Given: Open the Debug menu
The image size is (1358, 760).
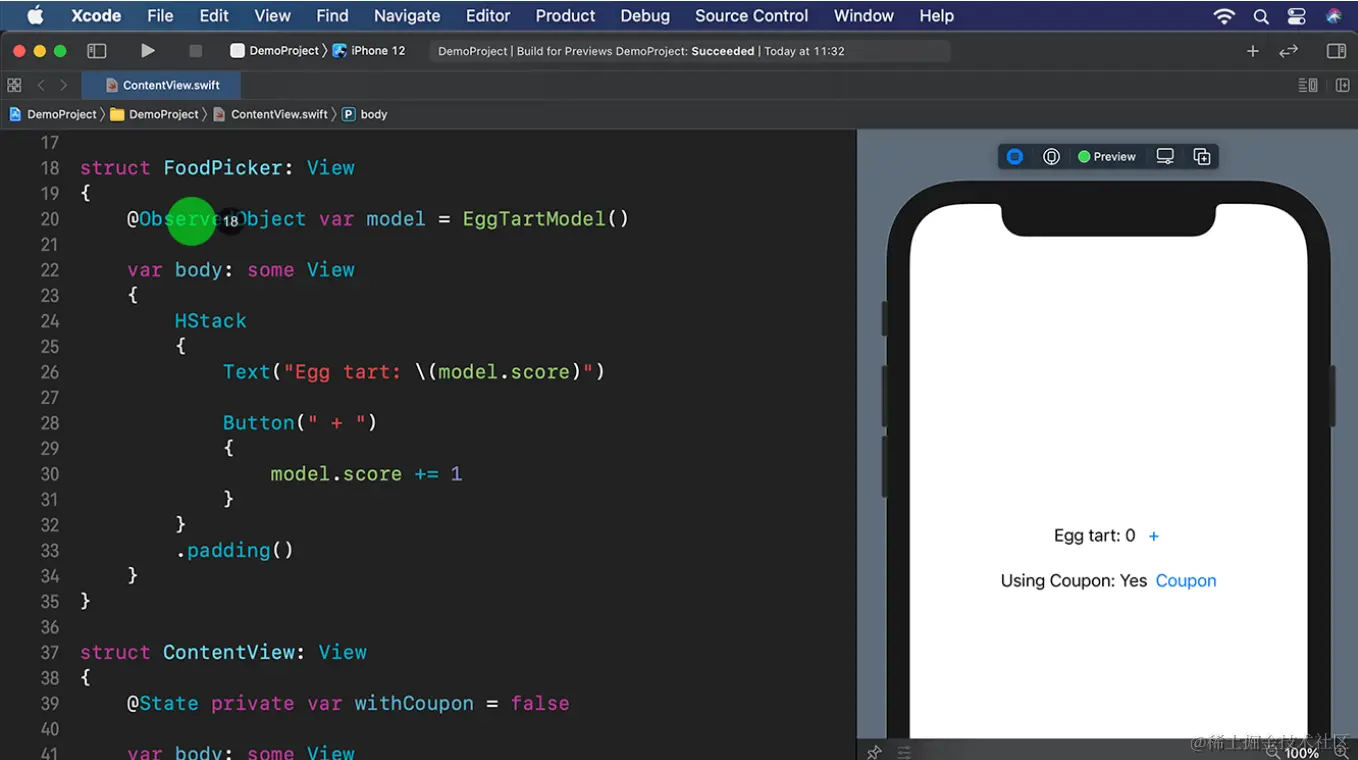Looking at the screenshot, I should point(645,15).
